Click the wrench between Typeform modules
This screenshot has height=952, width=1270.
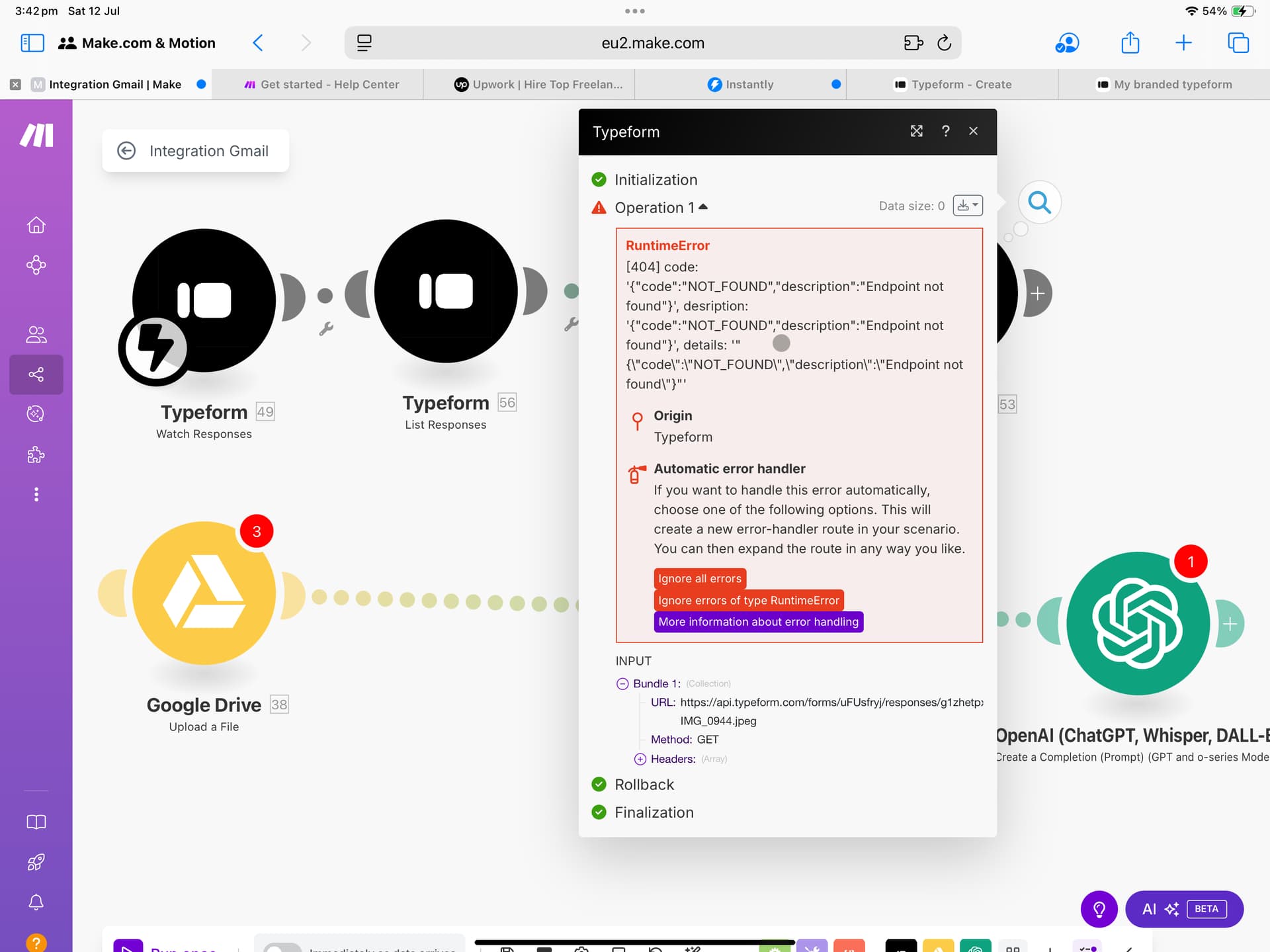point(326,329)
